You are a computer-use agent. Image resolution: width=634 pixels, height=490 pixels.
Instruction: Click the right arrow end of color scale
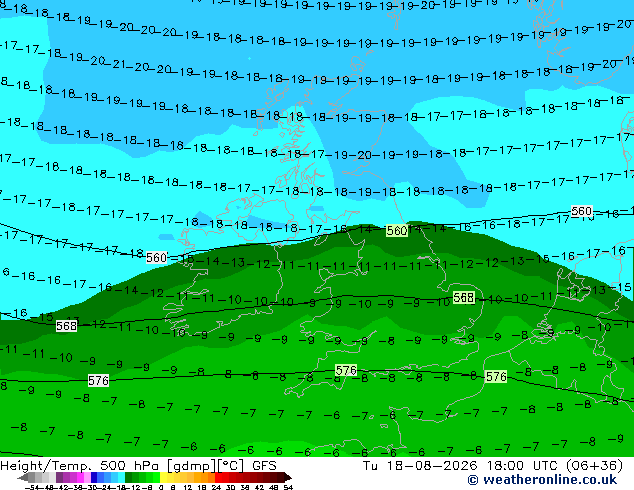tap(288, 478)
